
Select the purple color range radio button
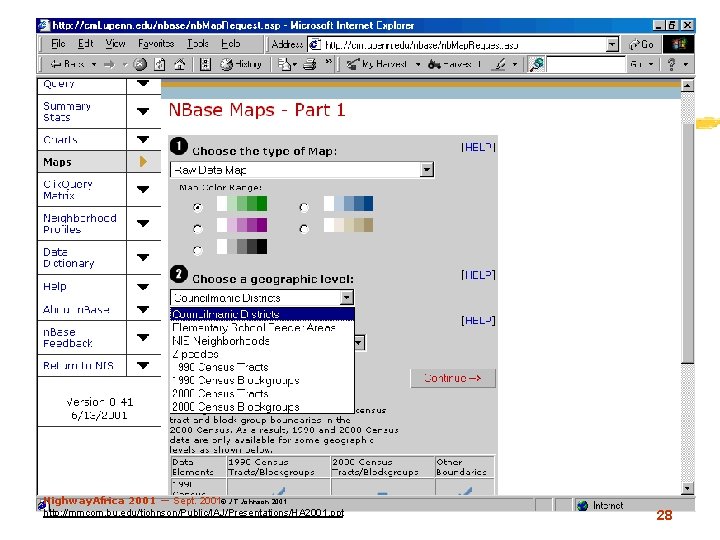pyautogui.click(x=197, y=229)
